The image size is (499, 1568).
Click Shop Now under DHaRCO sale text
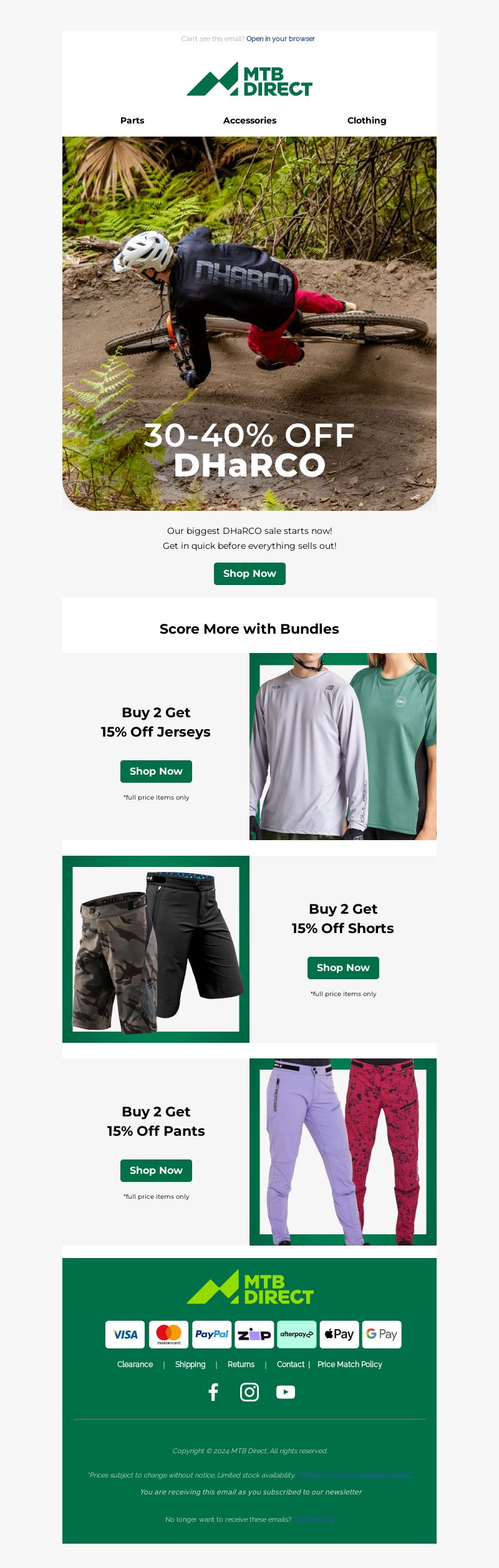249,574
